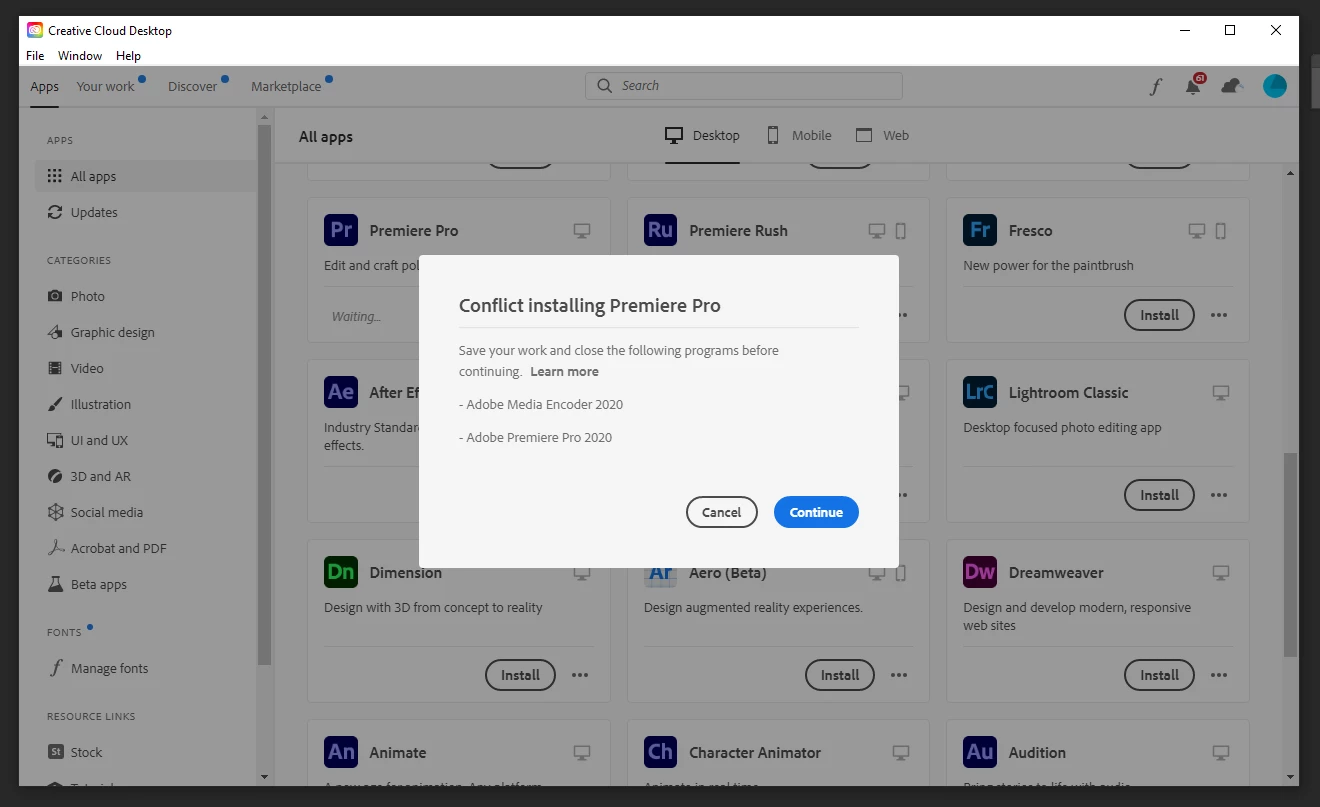Open the Social media category
This screenshot has height=807, width=1320.
coord(95,512)
